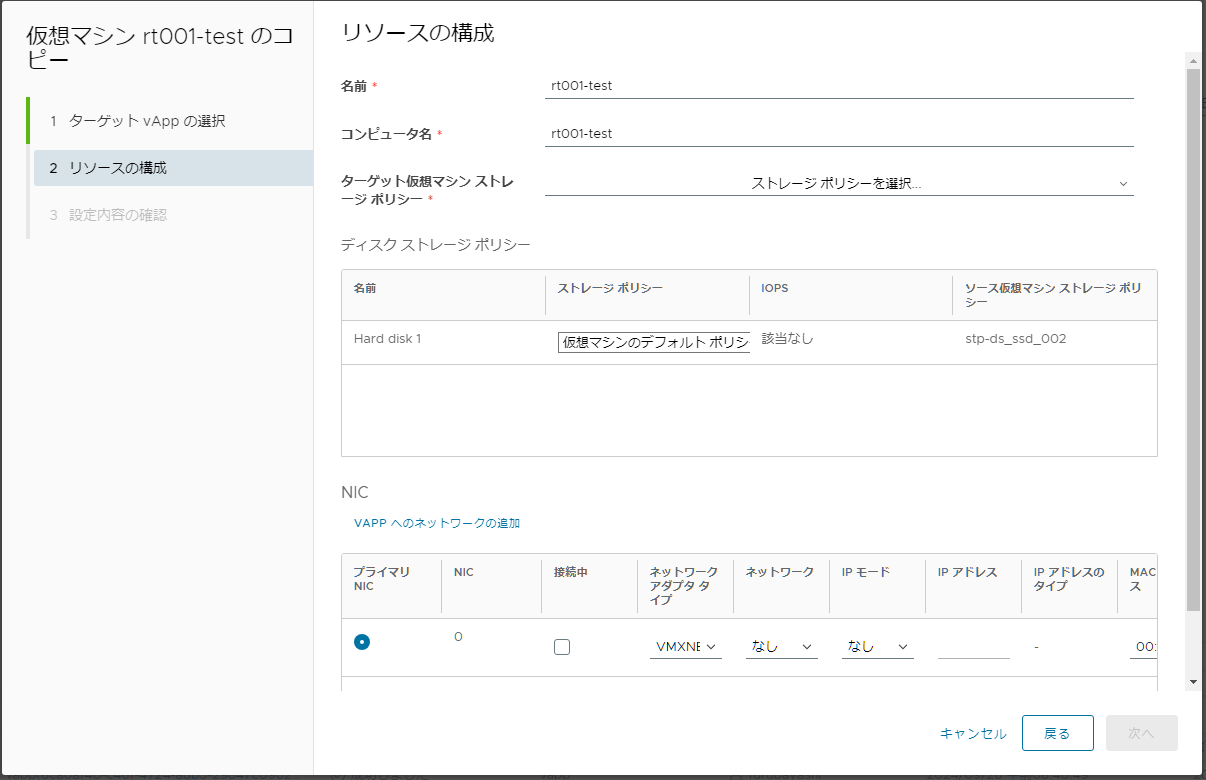Open the network adapter type VMXNET dropdown
1206x780 pixels.
click(686, 647)
